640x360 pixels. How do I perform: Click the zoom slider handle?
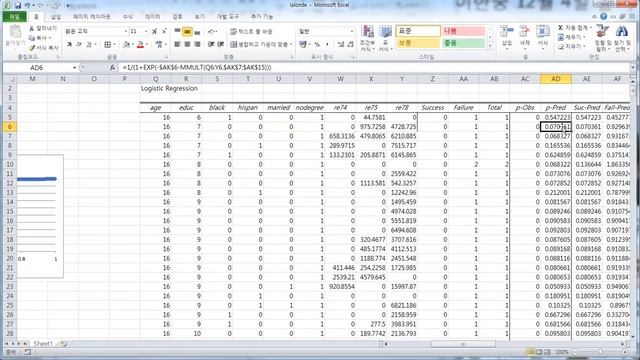tap(600, 351)
